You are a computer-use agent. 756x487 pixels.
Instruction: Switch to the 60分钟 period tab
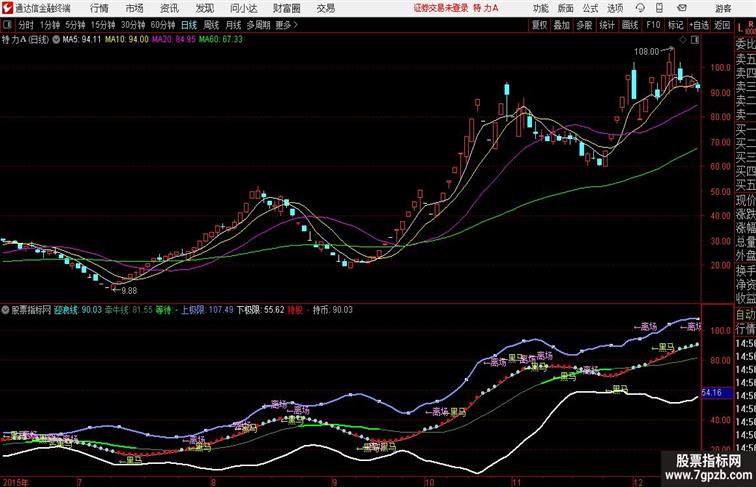click(x=163, y=25)
